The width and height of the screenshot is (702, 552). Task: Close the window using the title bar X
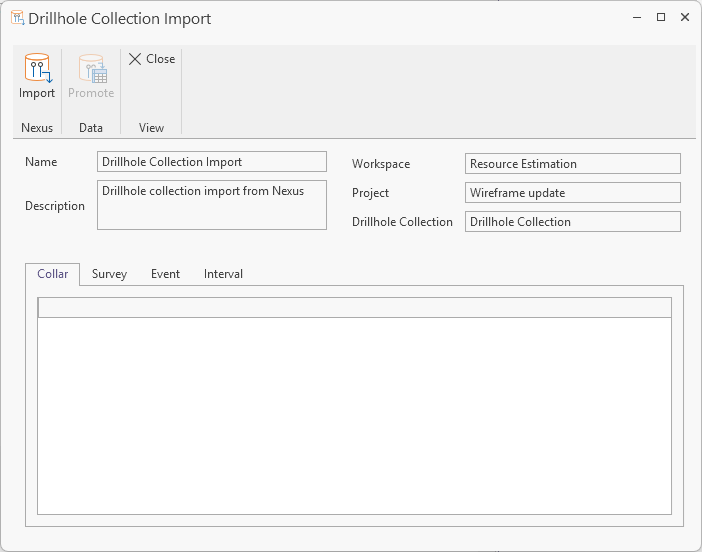click(x=685, y=18)
